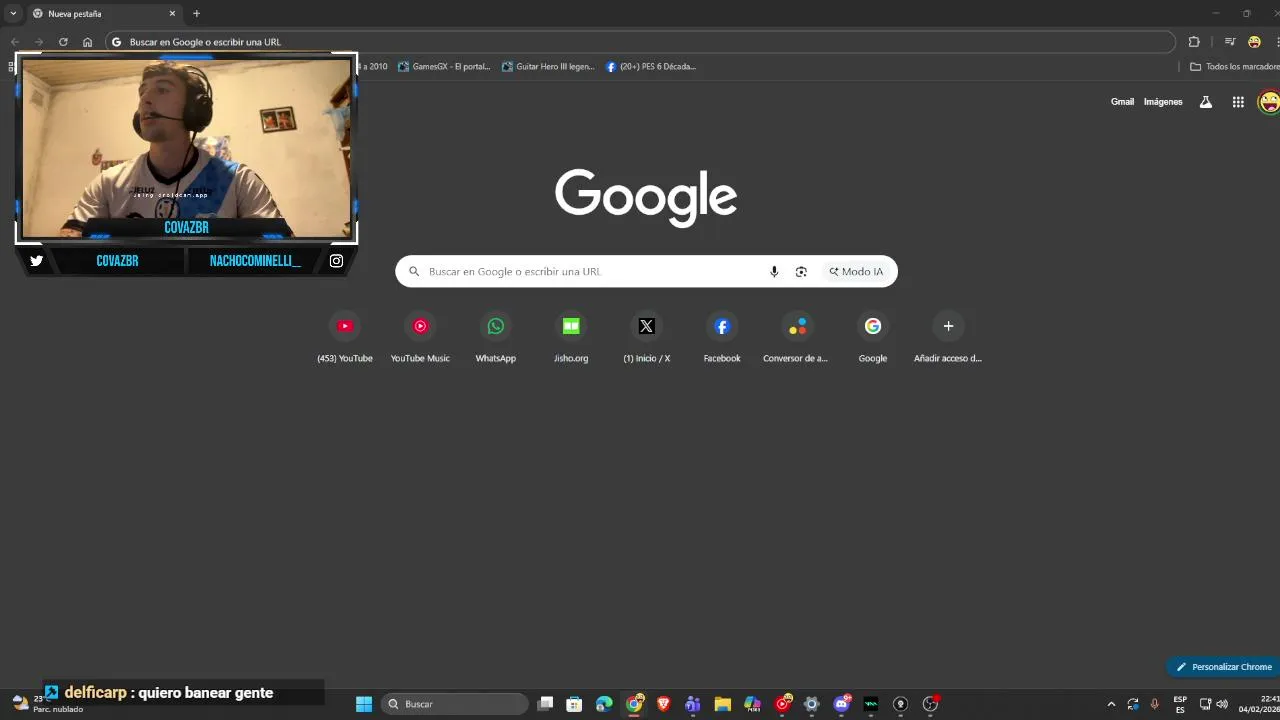Open Microsoft Store from the taskbar
1280x720 pixels.
(575, 704)
